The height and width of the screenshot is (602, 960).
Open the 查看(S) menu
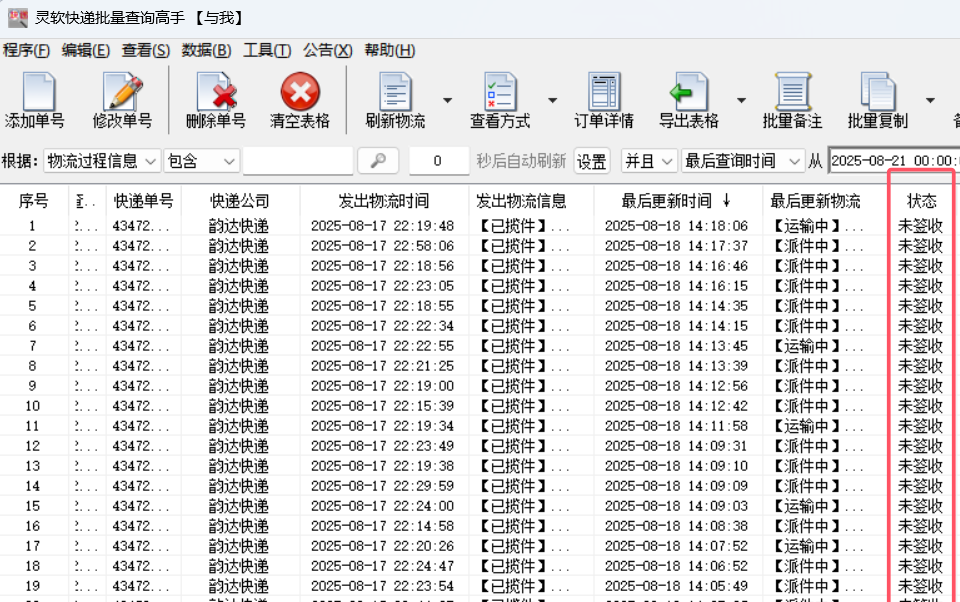pos(146,50)
